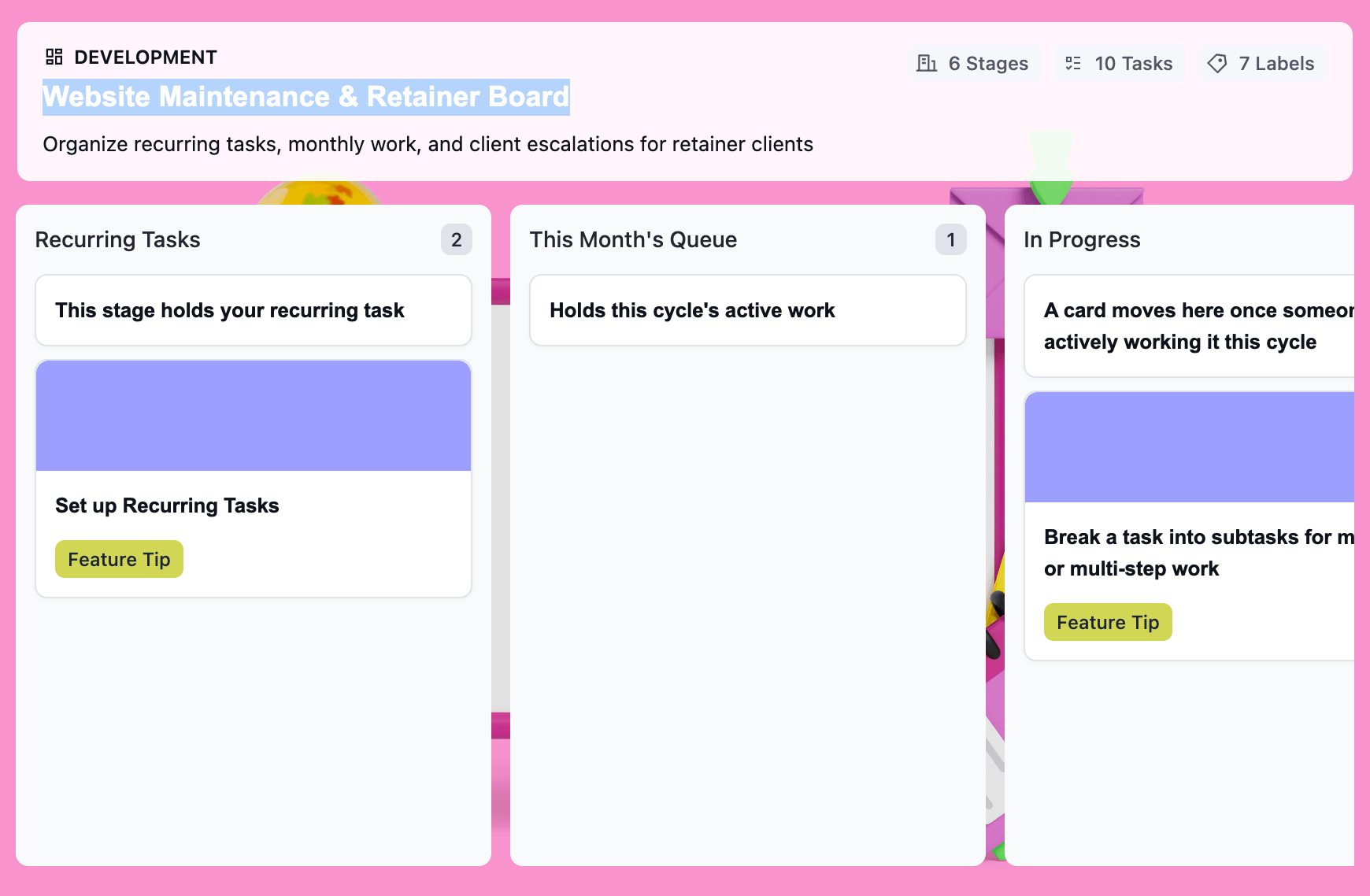Open the 10 Tasks badge
1370x896 pixels.
point(1120,63)
